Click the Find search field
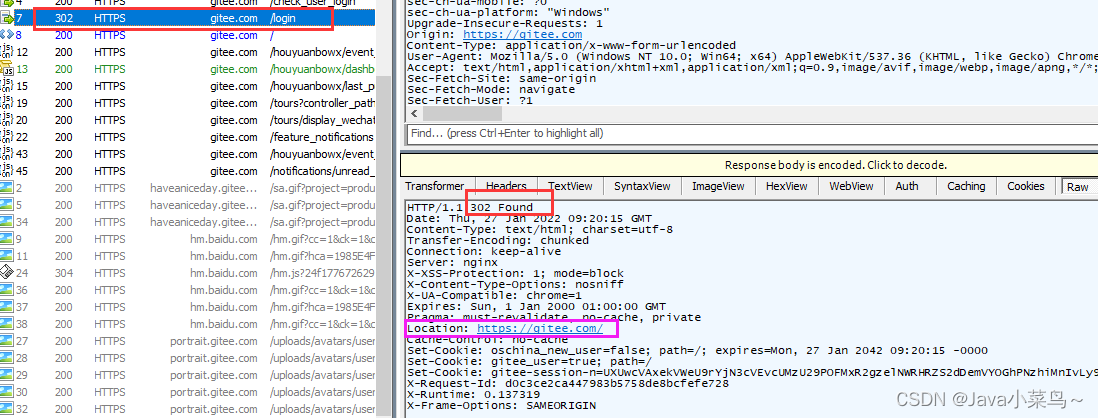 (x=752, y=133)
